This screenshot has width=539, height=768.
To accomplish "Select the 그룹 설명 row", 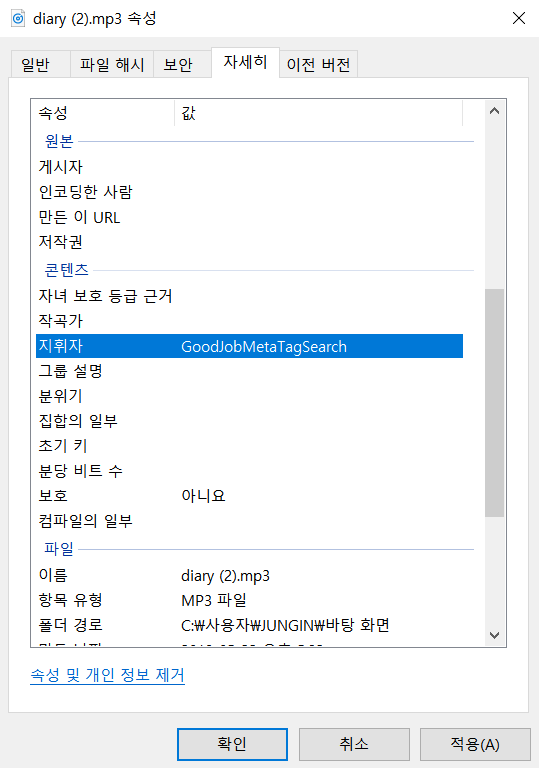I will (249, 371).
